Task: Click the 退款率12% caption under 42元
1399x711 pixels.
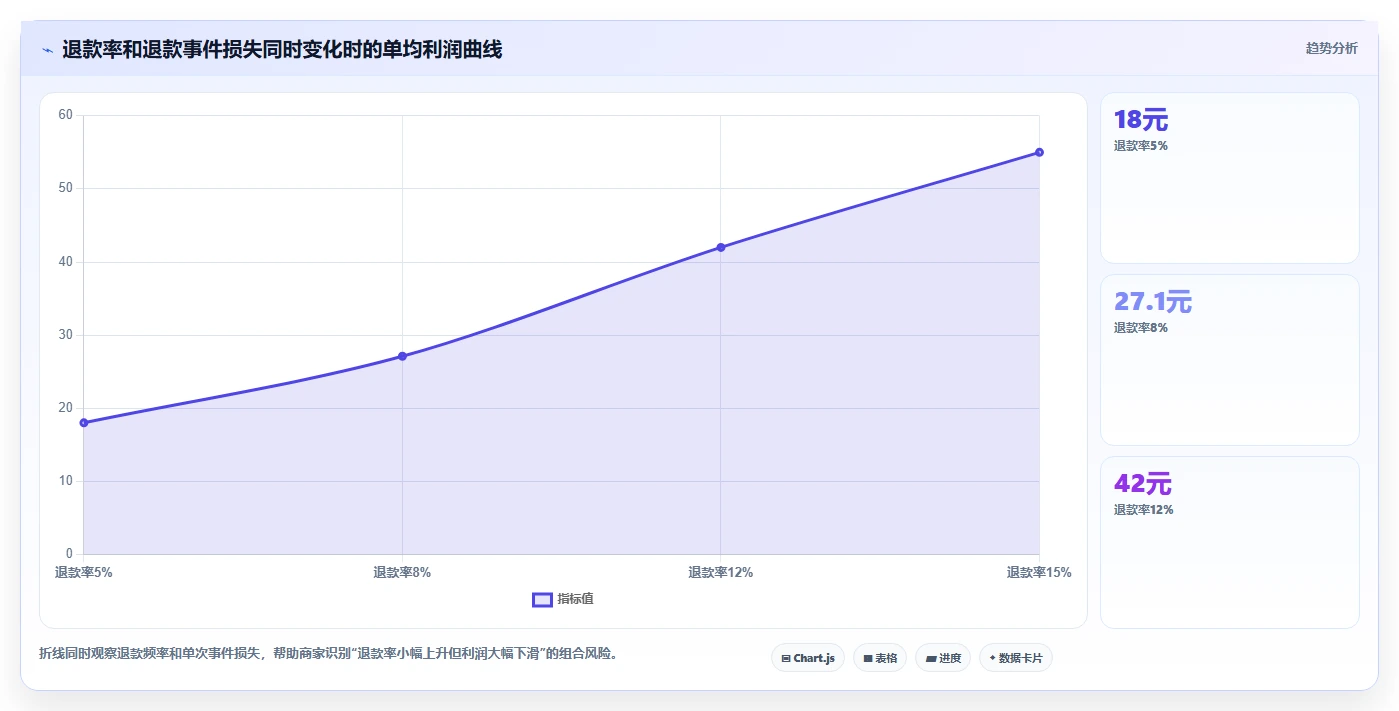Action: pos(1144,510)
